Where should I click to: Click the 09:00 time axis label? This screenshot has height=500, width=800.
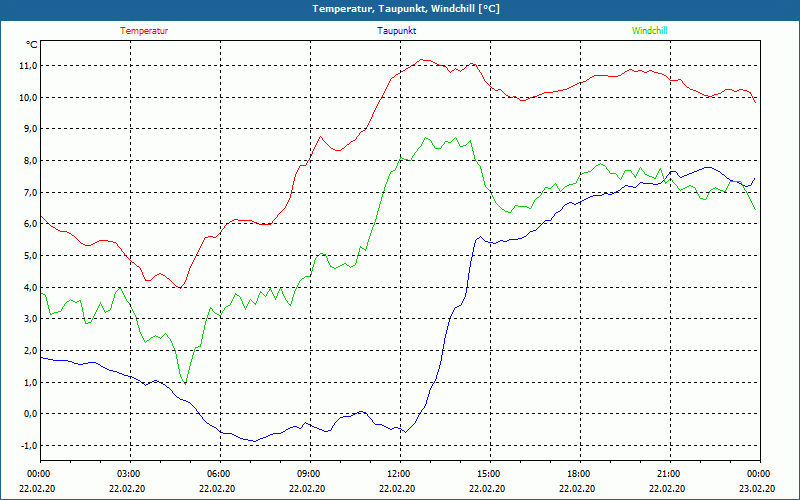pyautogui.click(x=308, y=474)
